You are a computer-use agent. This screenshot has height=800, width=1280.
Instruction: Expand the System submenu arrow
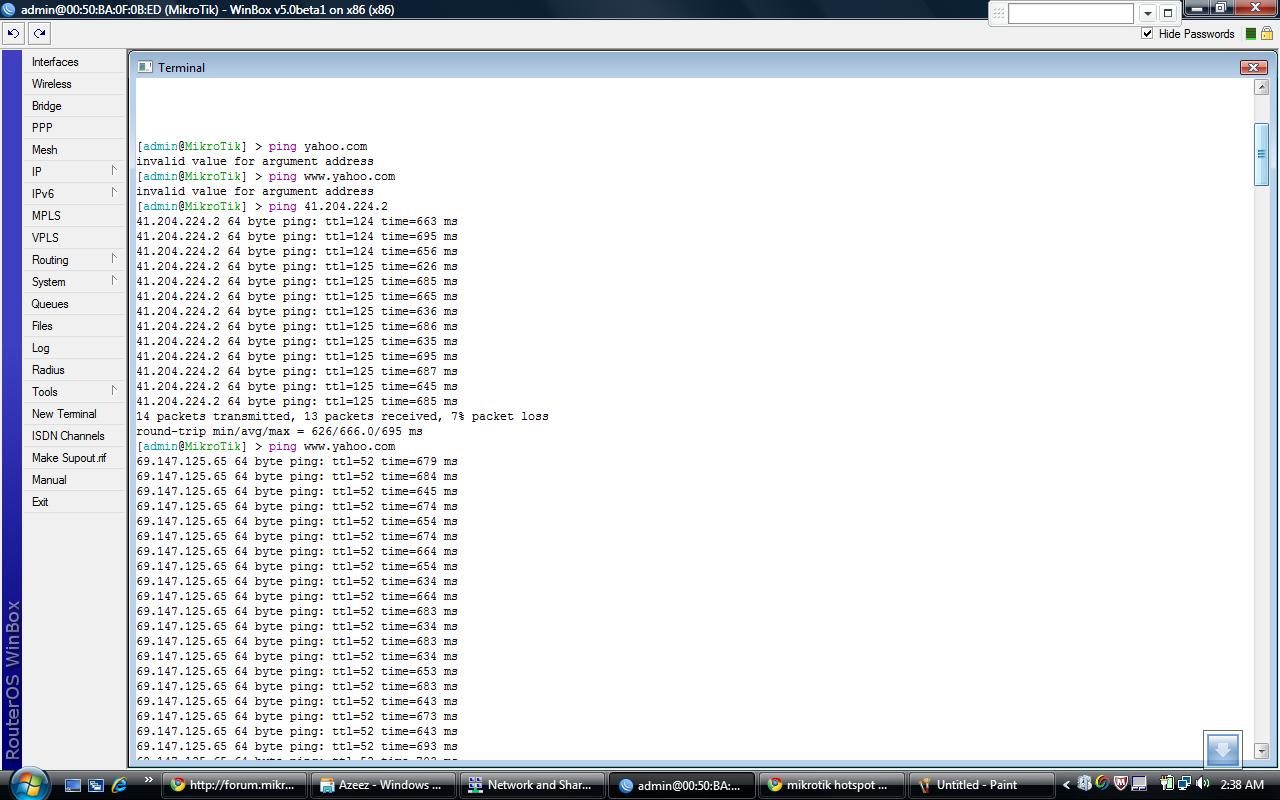(x=114, y=281)
